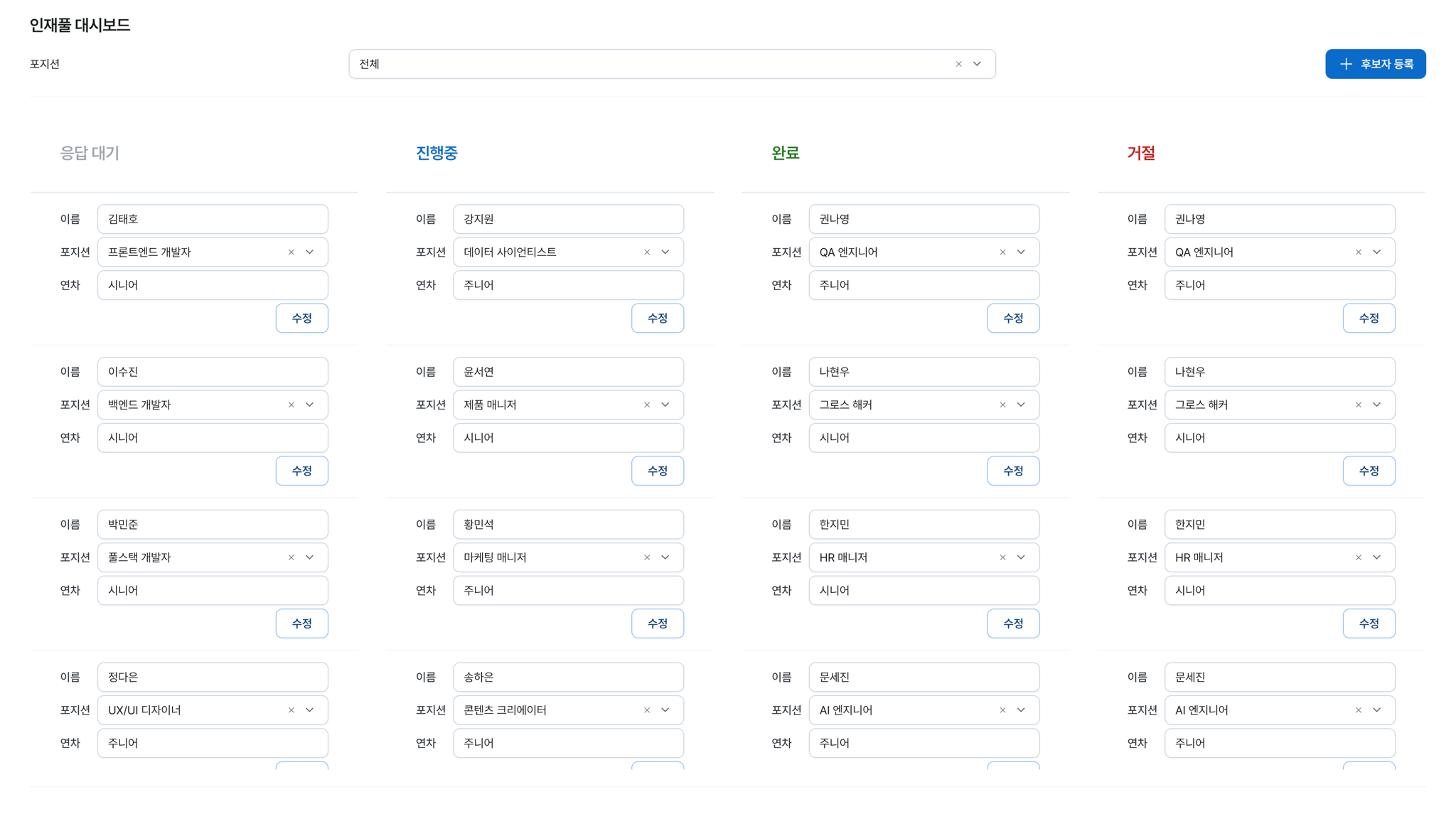Edit 권나영 card in 완료 column
This screenshot has width=1456, height=819.
tap(1013, 318)
